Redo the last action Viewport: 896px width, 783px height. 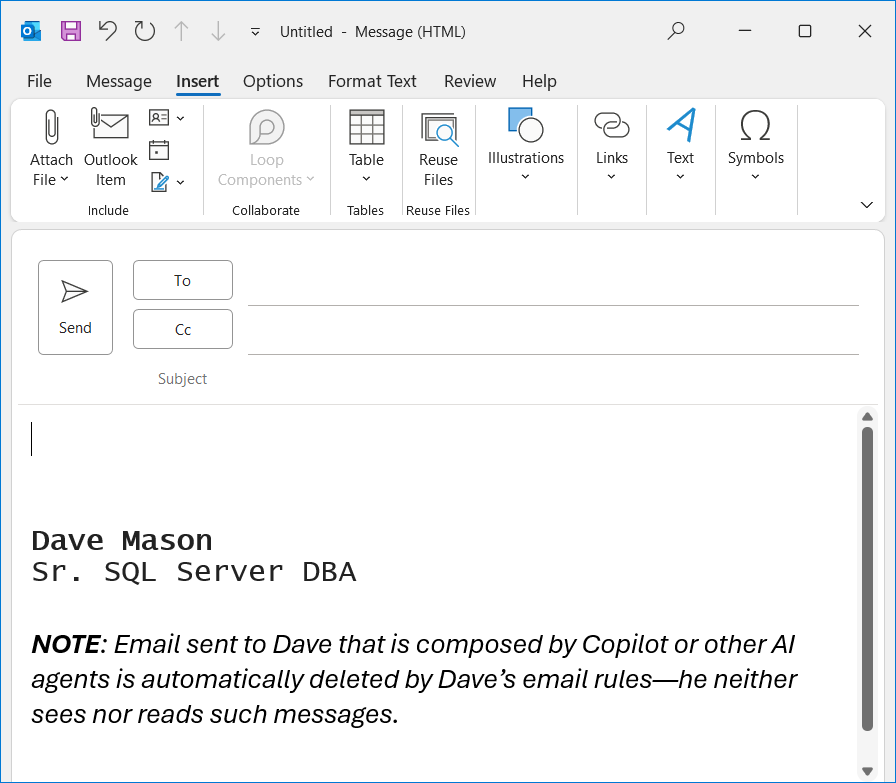coord(145,31)
